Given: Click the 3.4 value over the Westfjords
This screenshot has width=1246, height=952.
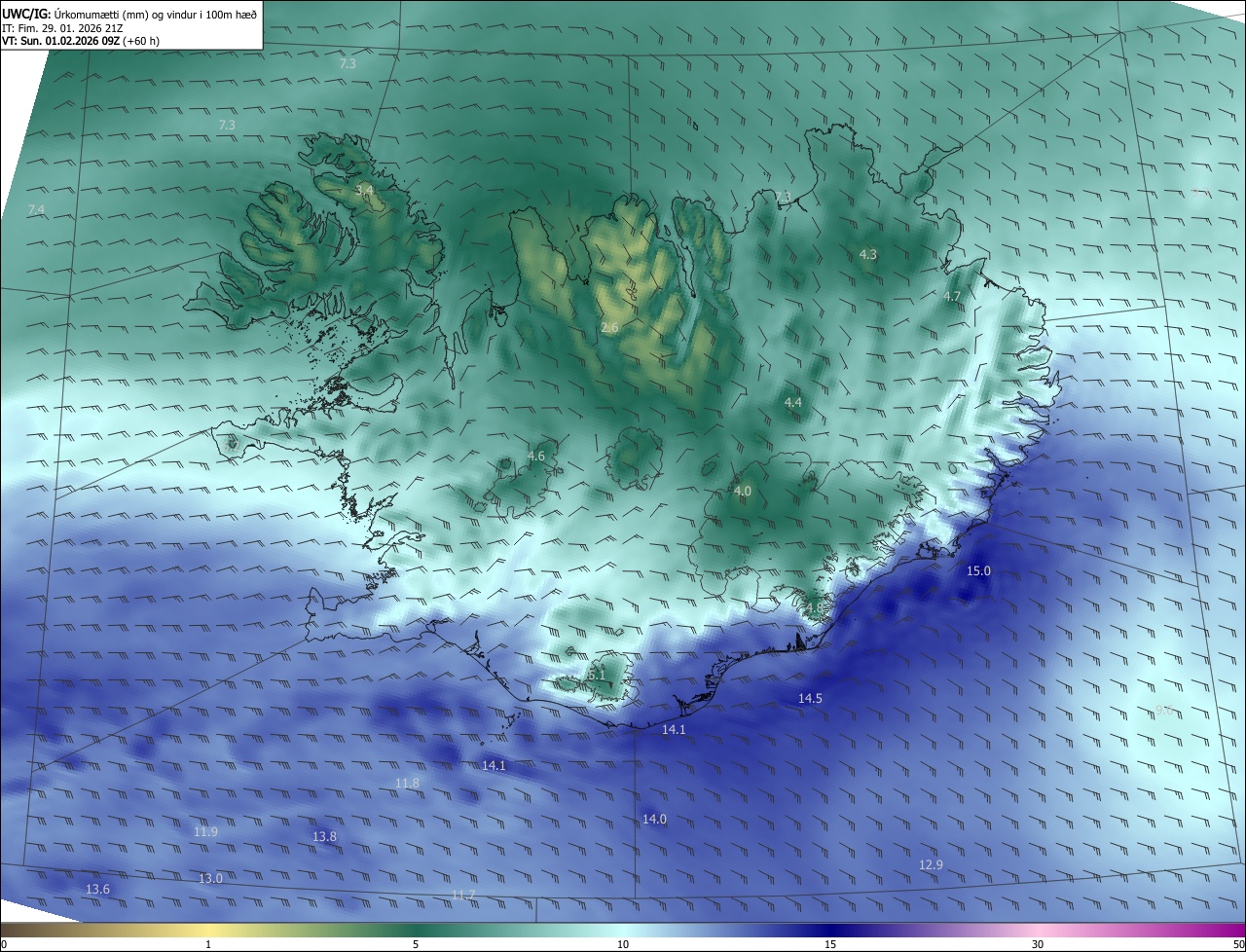Looking at the screenshot, I should click(364, 191).
